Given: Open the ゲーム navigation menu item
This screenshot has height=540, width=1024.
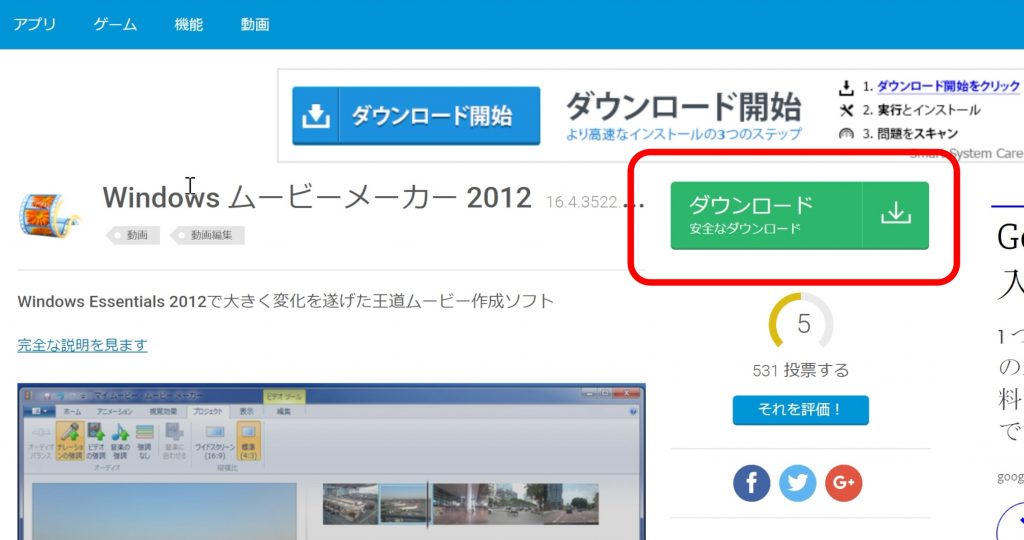Looking at the screenshot, I should click(116, 25).
